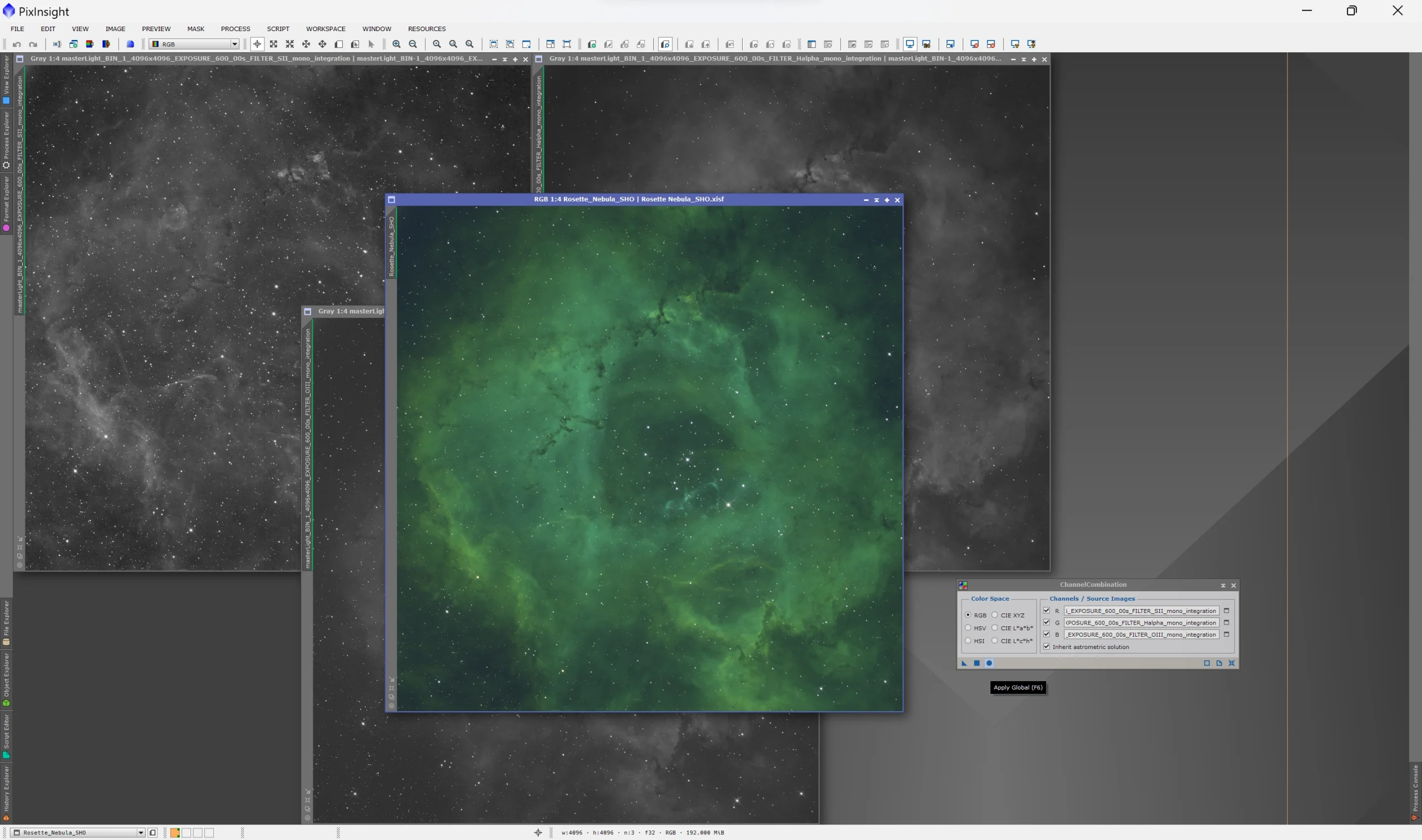Open the SCRIPT menu
The image size is (1422, 840).
[x=278, y=29]
